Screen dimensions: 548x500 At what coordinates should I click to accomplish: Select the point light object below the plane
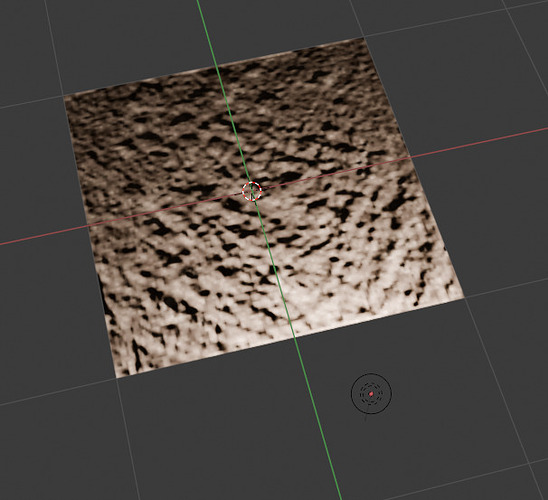371,394
